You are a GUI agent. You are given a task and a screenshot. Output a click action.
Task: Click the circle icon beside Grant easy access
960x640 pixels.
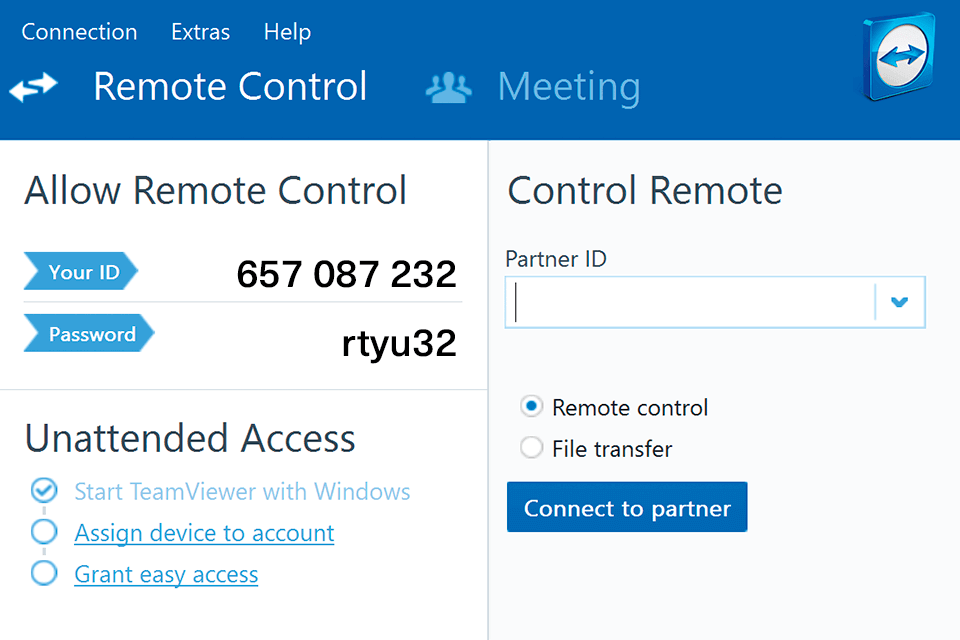[44, 573]
